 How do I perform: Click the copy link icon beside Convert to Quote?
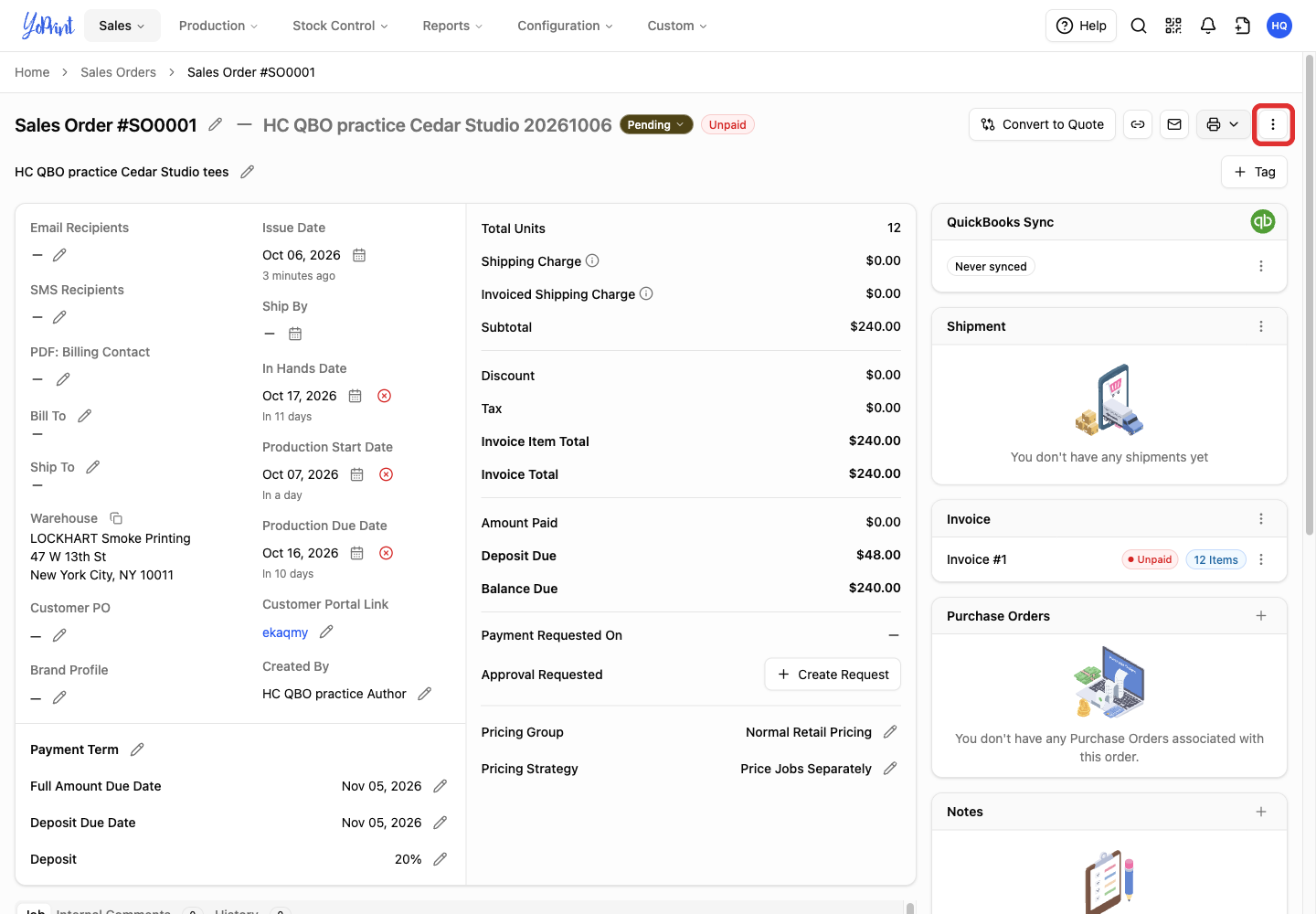click(x=1138, y=124)
